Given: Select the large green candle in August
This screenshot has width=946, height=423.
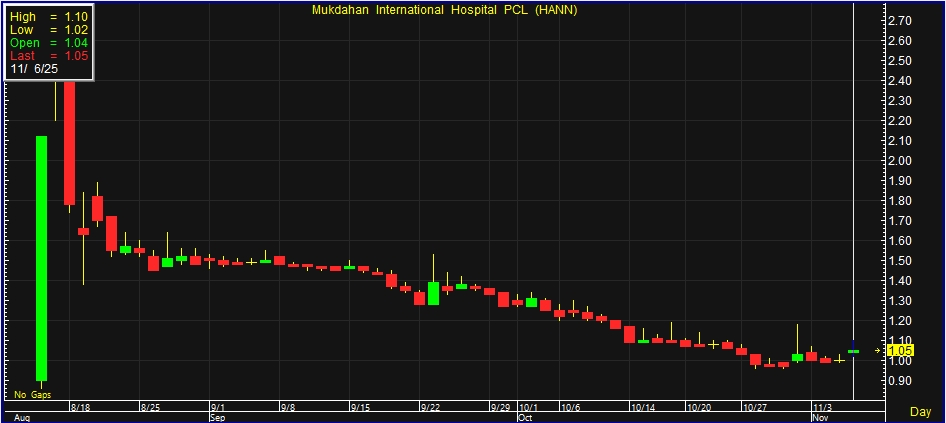Looking at the screenshot, I should 41,258.
